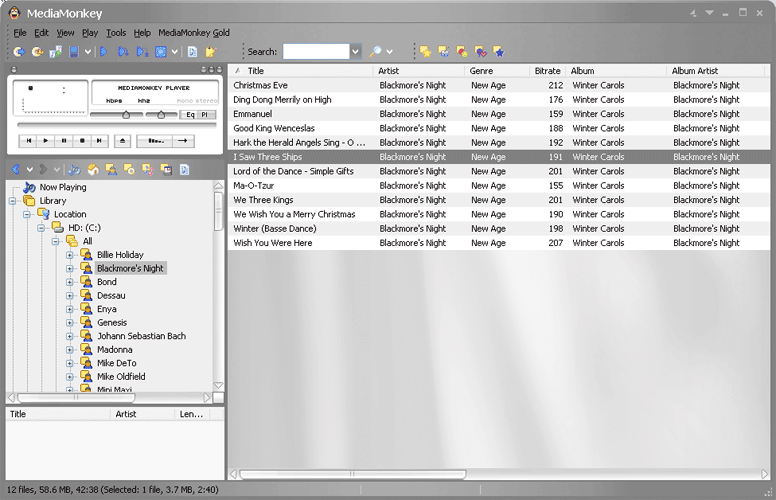The image size is (776, 500).
Task: Expand the Billie Holiday artist node
Action: [70, 255]
